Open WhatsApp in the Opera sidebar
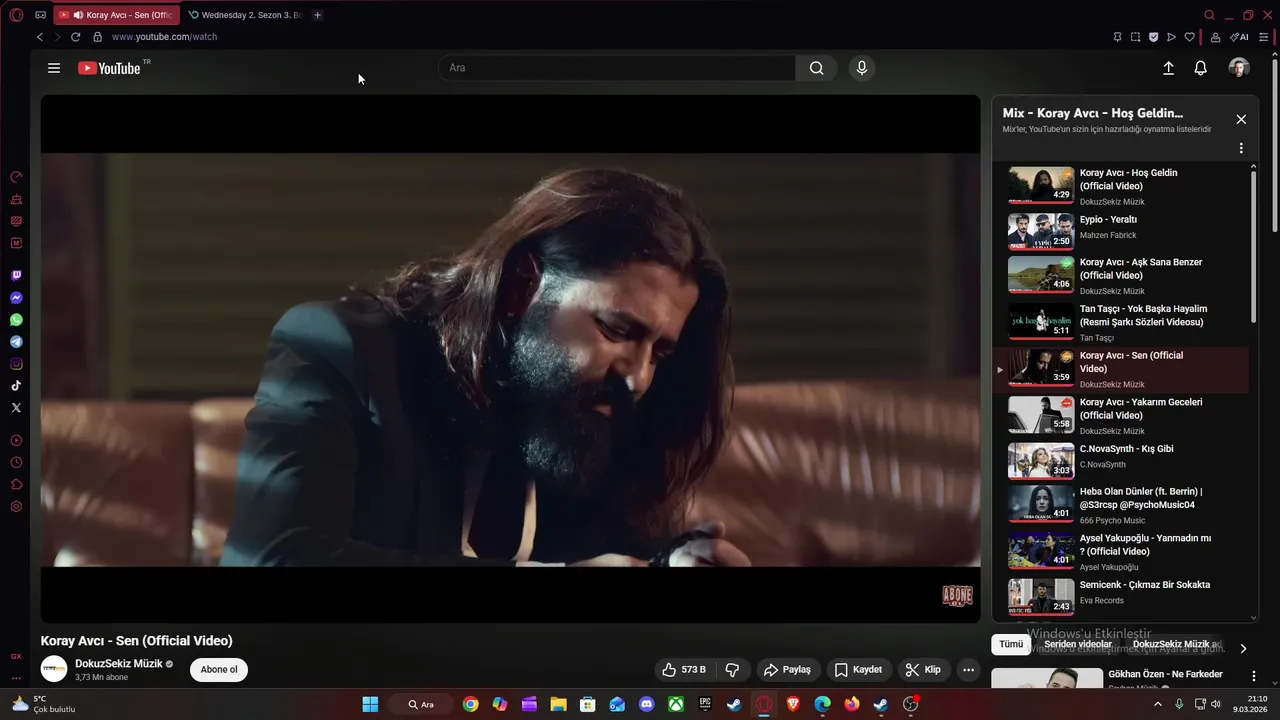This screenshot has height=720, width=1280. 16,320
